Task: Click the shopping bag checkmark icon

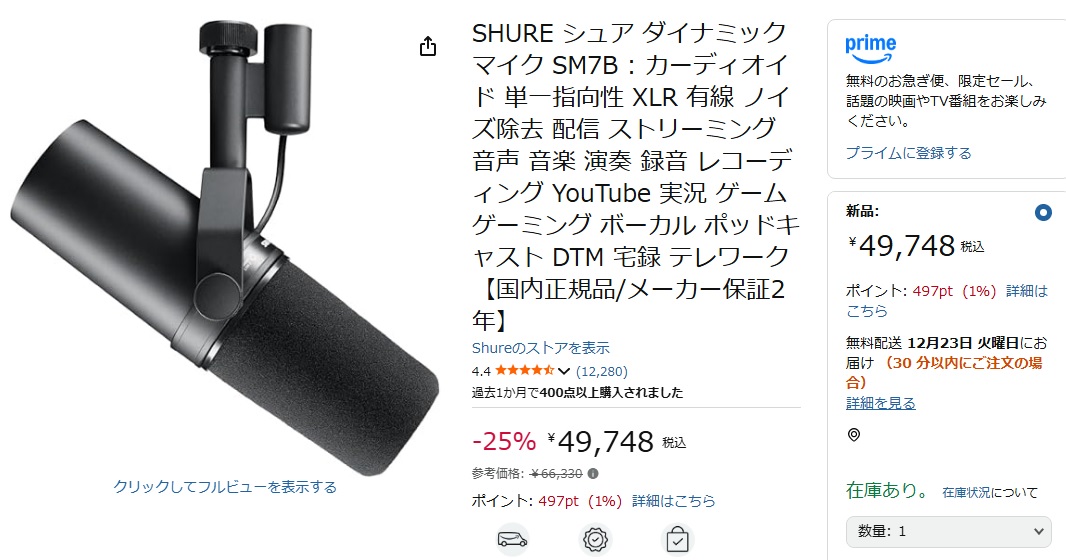Action: (x=677, y=540)
